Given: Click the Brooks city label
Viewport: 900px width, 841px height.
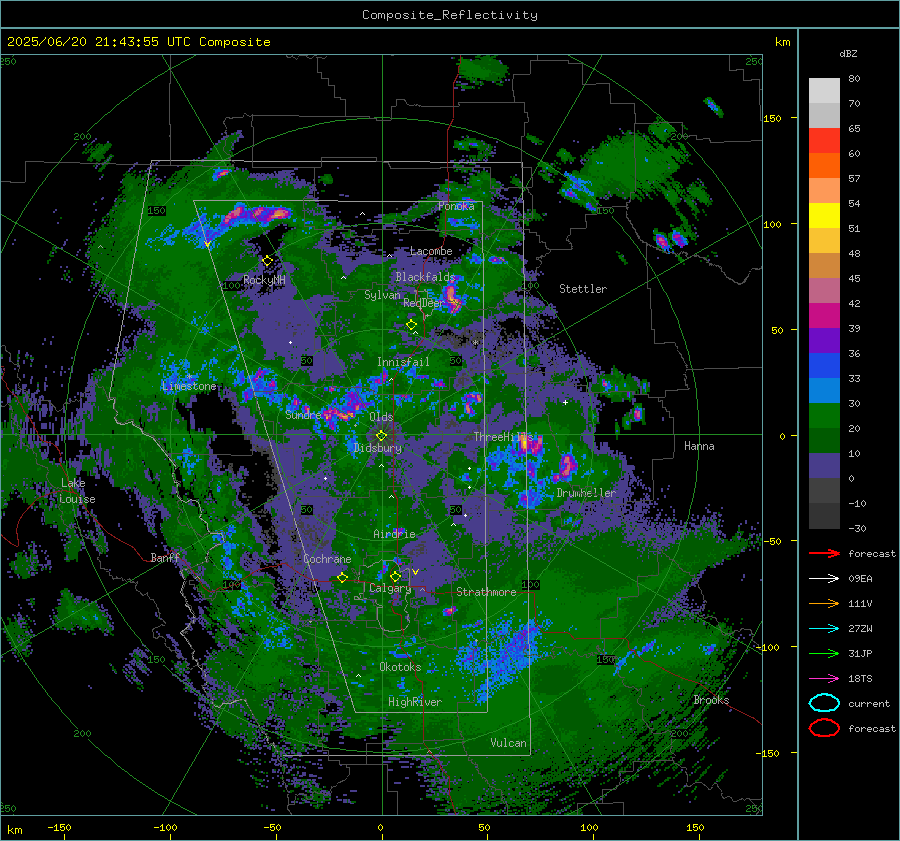Looking at the screenshot, I should (x=711, y=700).
